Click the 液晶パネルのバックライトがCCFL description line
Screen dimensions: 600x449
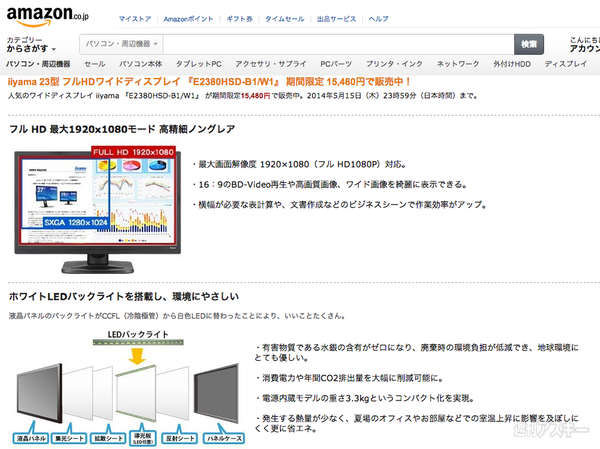(x=177, y=316)
